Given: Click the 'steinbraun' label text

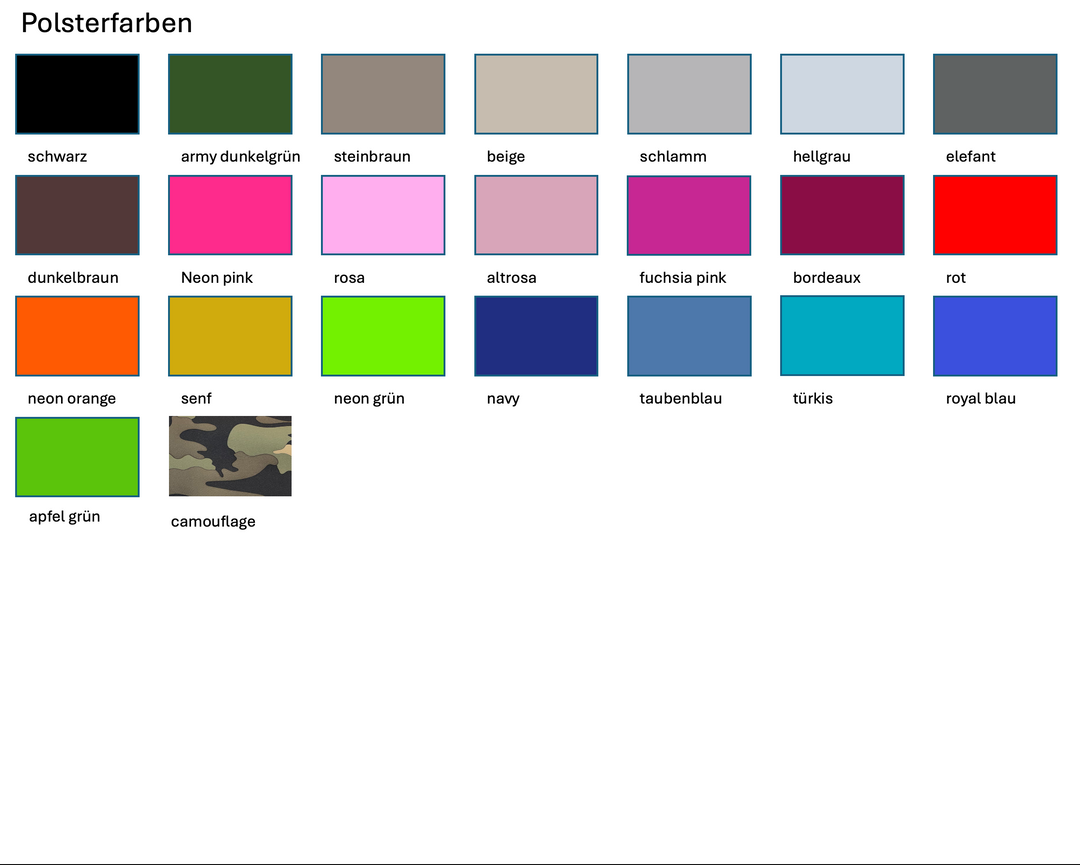Looking at the screenshot, I should [372, 156].
